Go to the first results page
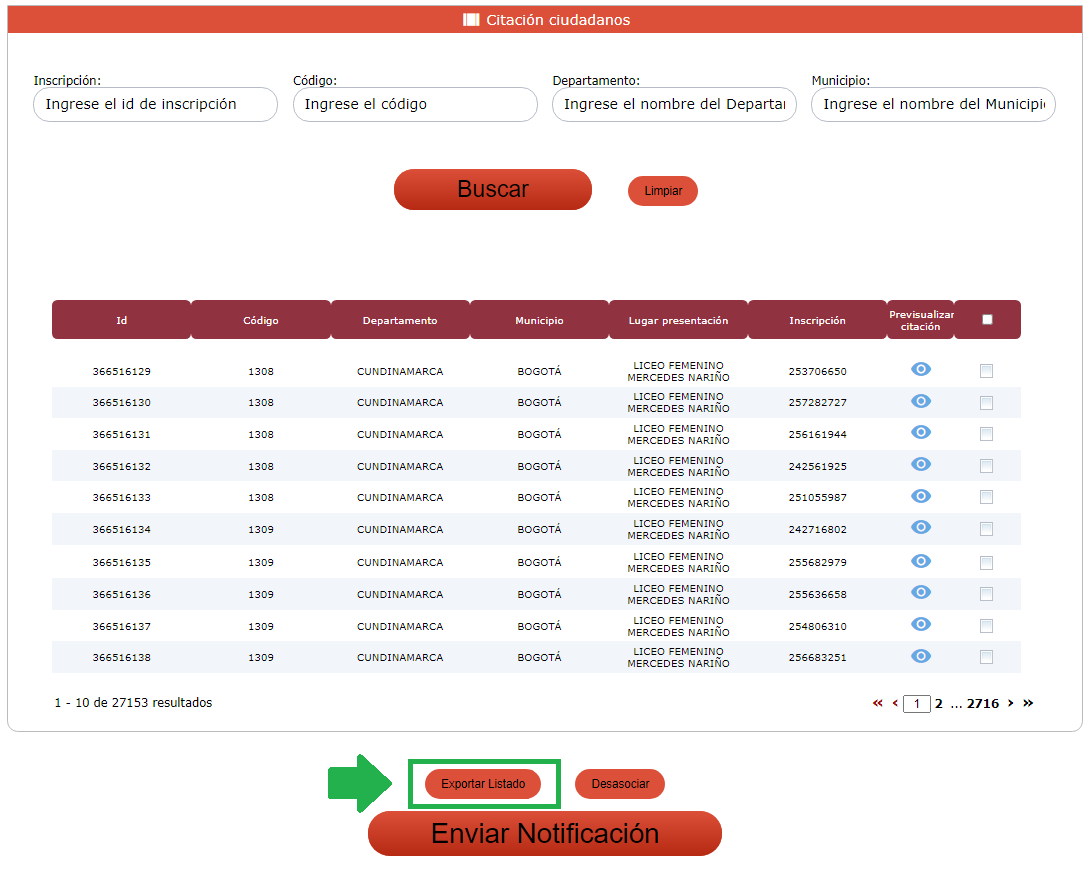 [x=878, y=703]
